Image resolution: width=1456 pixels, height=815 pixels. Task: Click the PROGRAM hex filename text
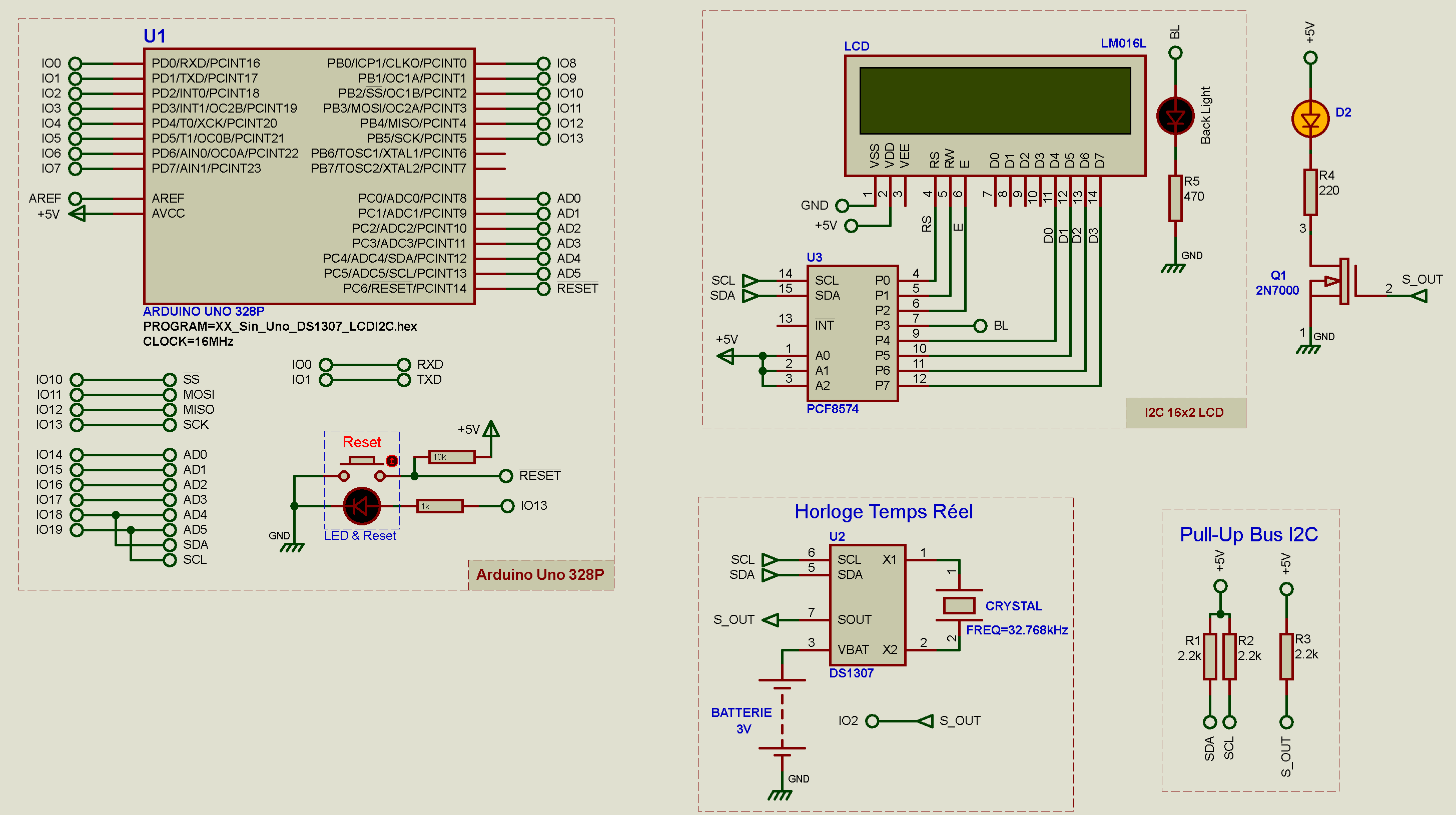click(280, 327)
